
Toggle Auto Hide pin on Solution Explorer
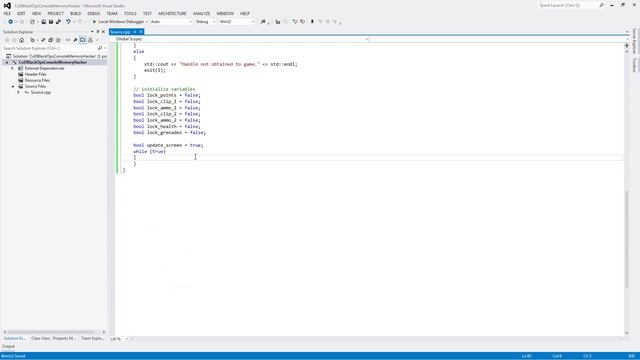(98, 31)
